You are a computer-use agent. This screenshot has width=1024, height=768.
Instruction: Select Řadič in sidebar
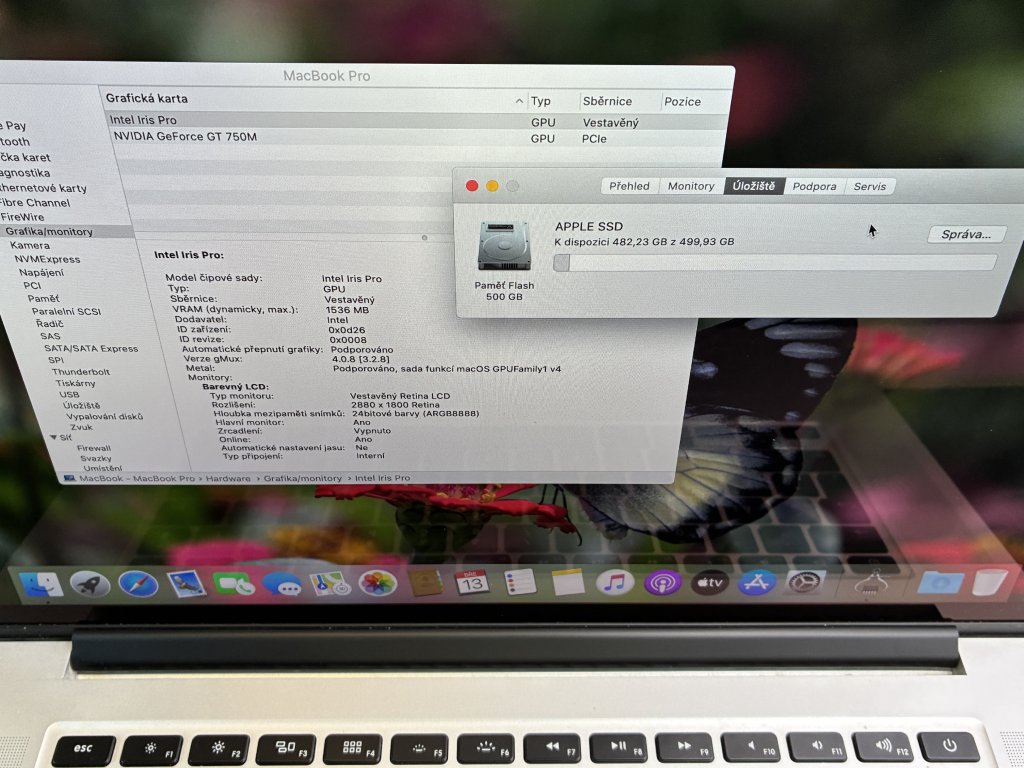[50, 324]
